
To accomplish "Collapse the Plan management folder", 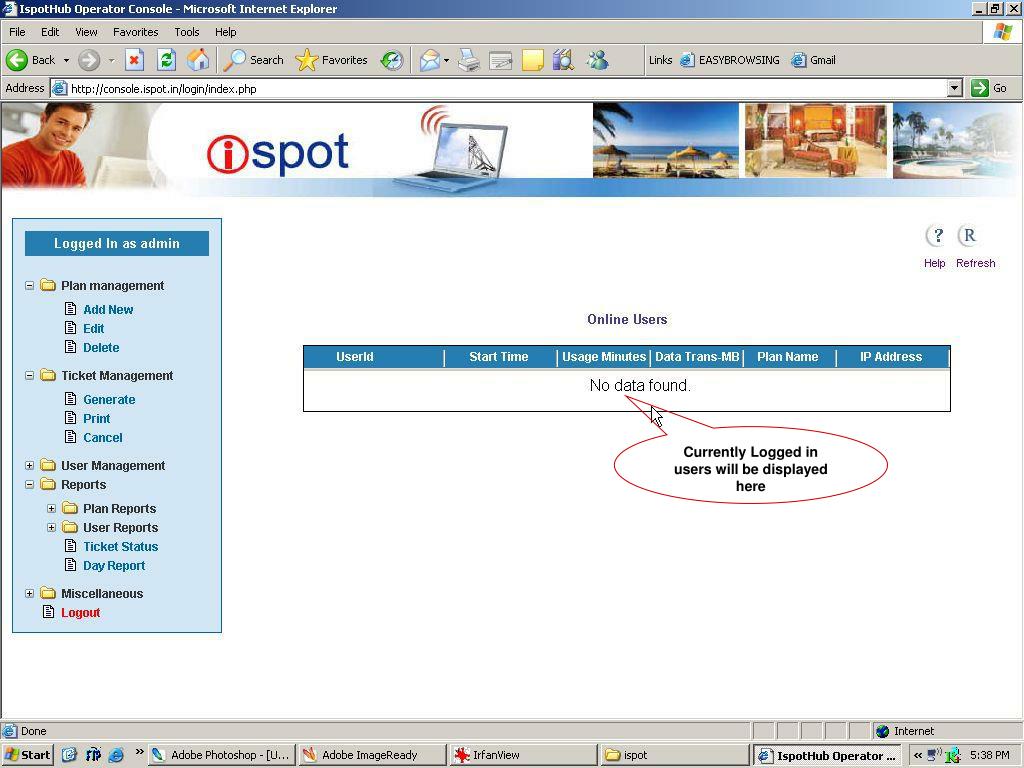I will coord(30,286).
